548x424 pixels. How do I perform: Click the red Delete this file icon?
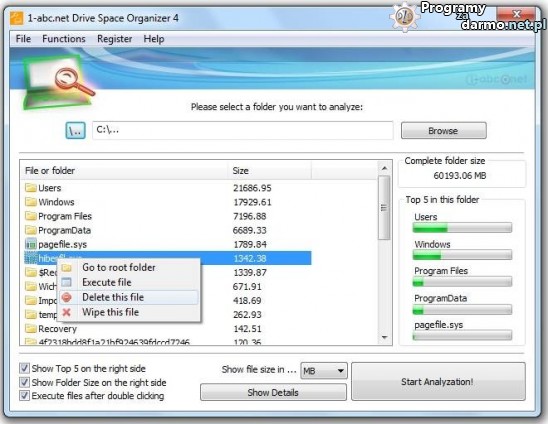click(x=66, y=297)
